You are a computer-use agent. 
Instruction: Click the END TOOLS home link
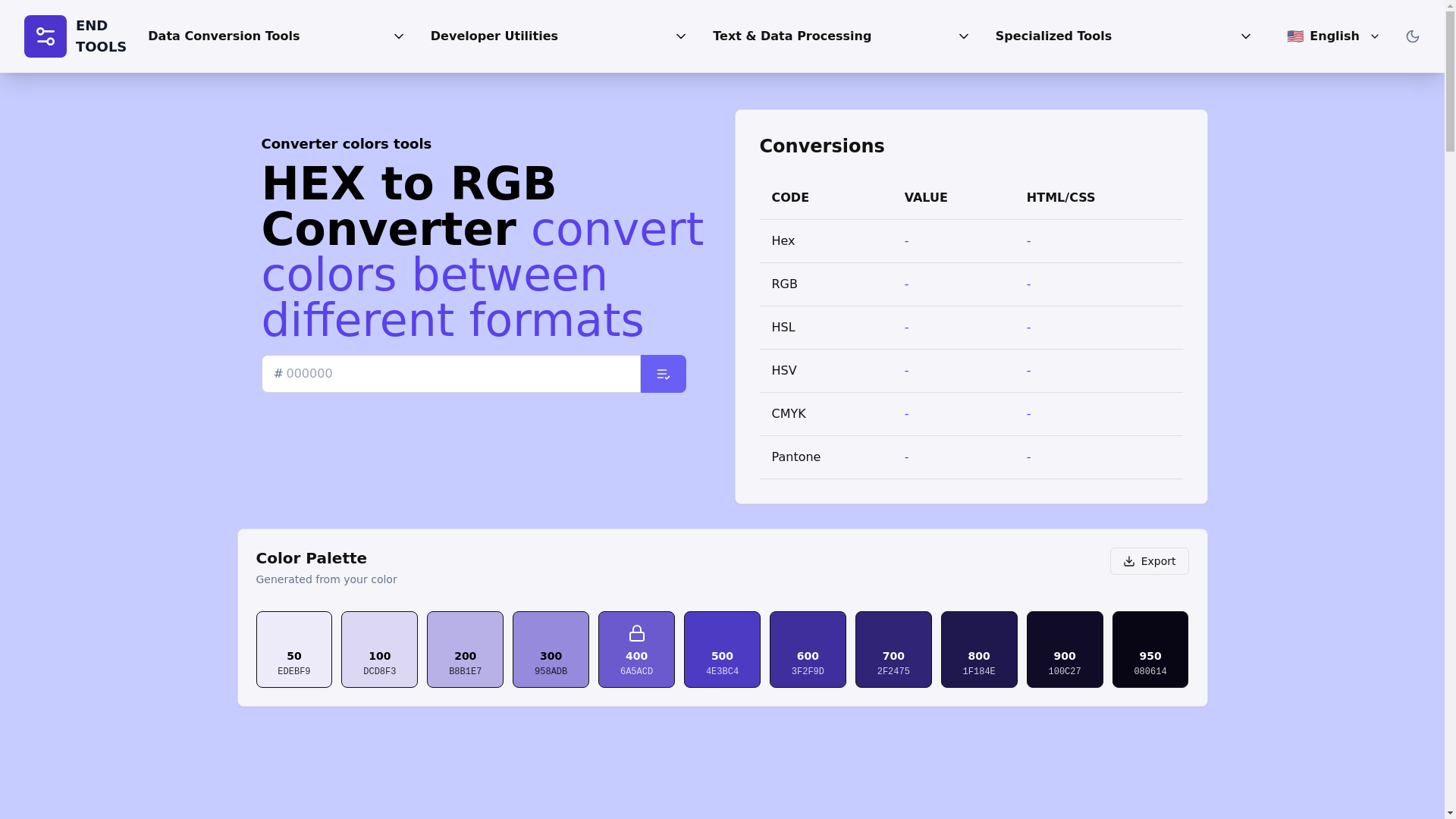tap(75, 36)
